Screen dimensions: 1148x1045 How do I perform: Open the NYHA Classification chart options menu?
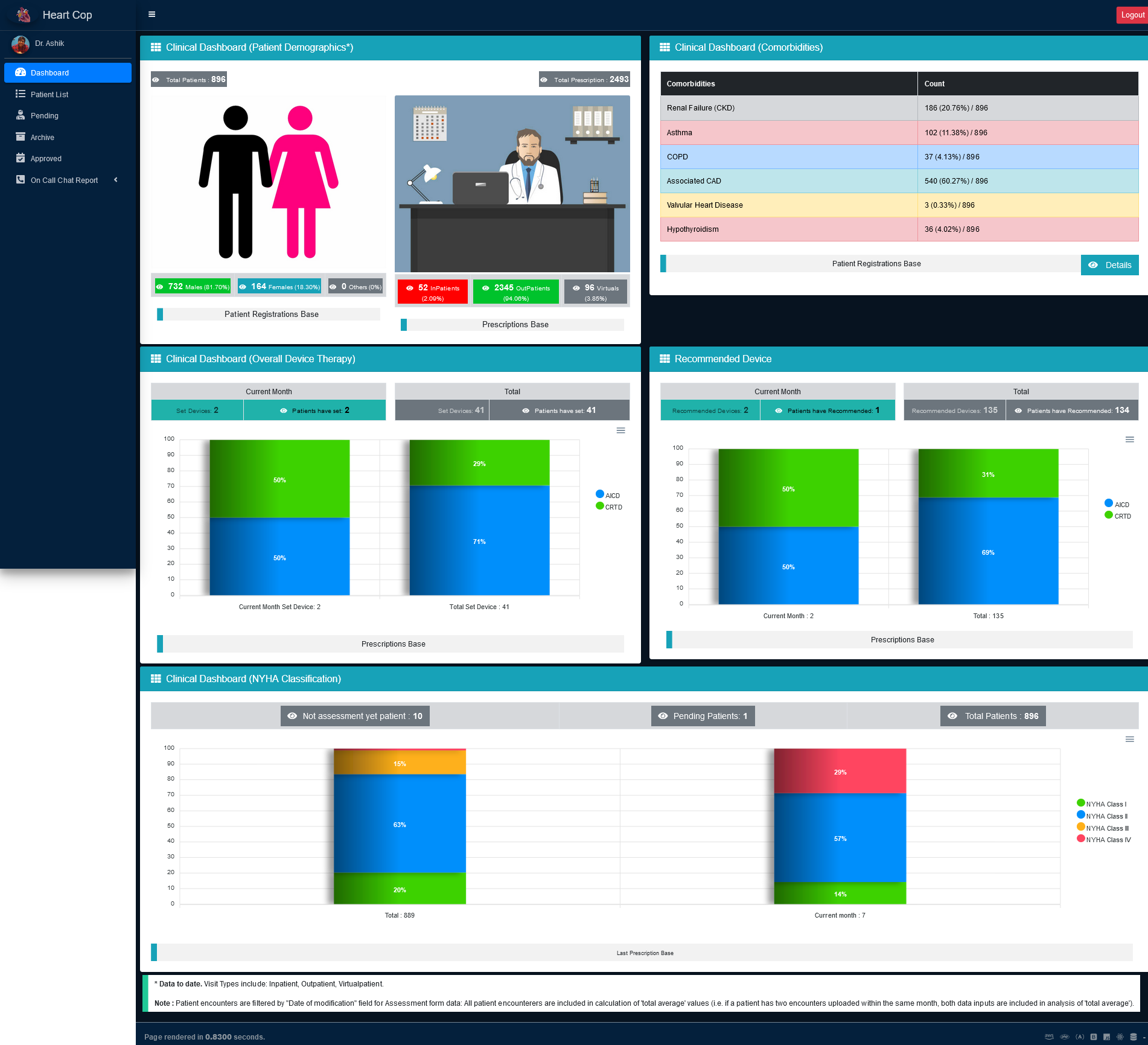coord(1129,740)
